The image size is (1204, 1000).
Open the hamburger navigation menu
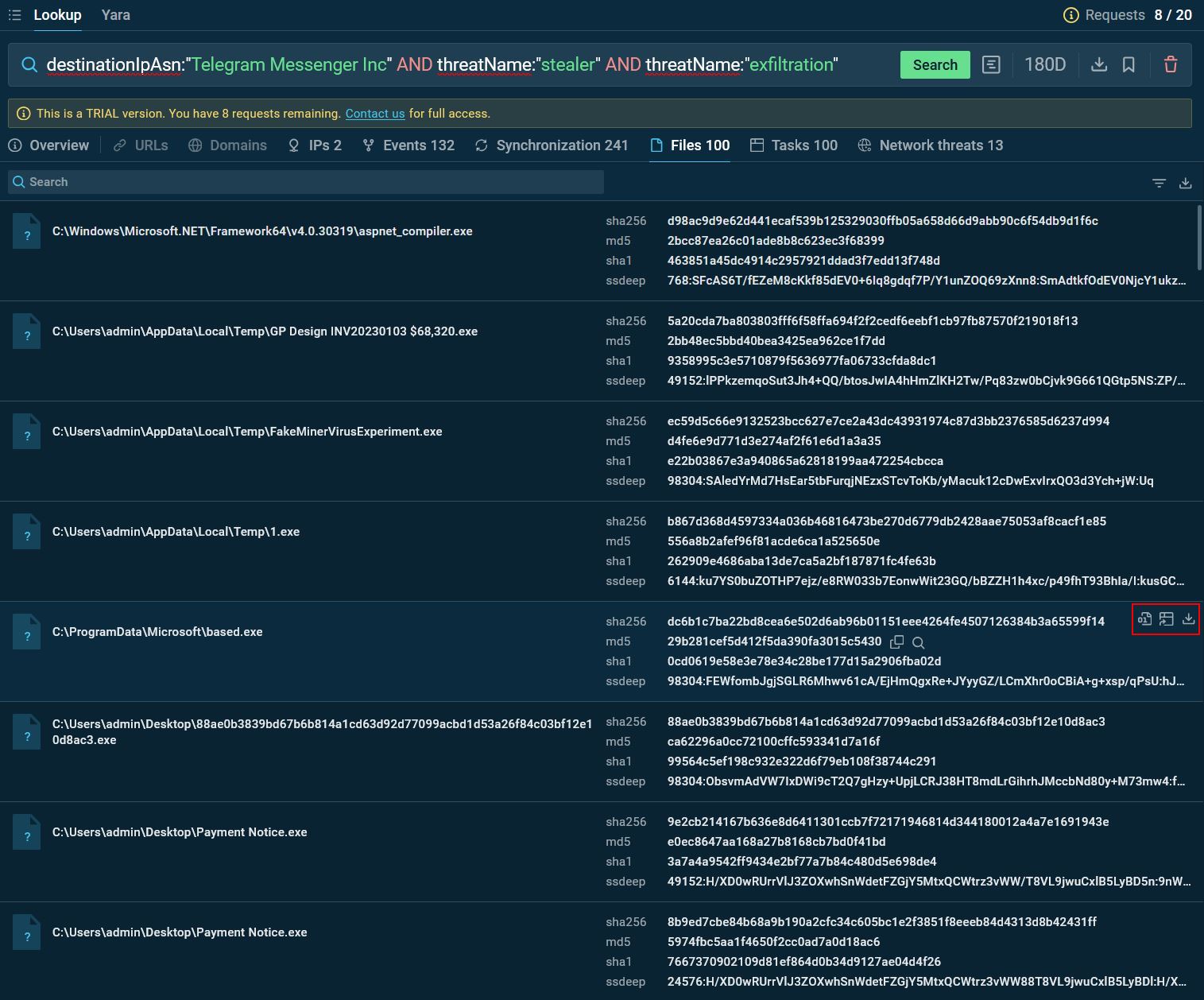click(x=14, y=14)
